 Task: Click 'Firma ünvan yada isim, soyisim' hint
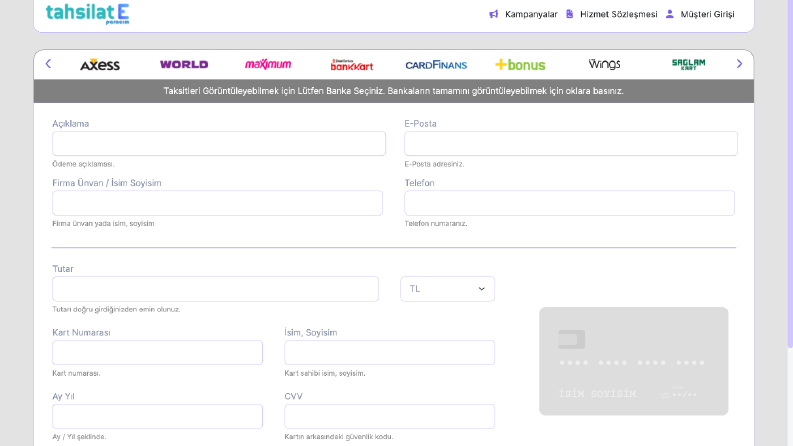103,224
